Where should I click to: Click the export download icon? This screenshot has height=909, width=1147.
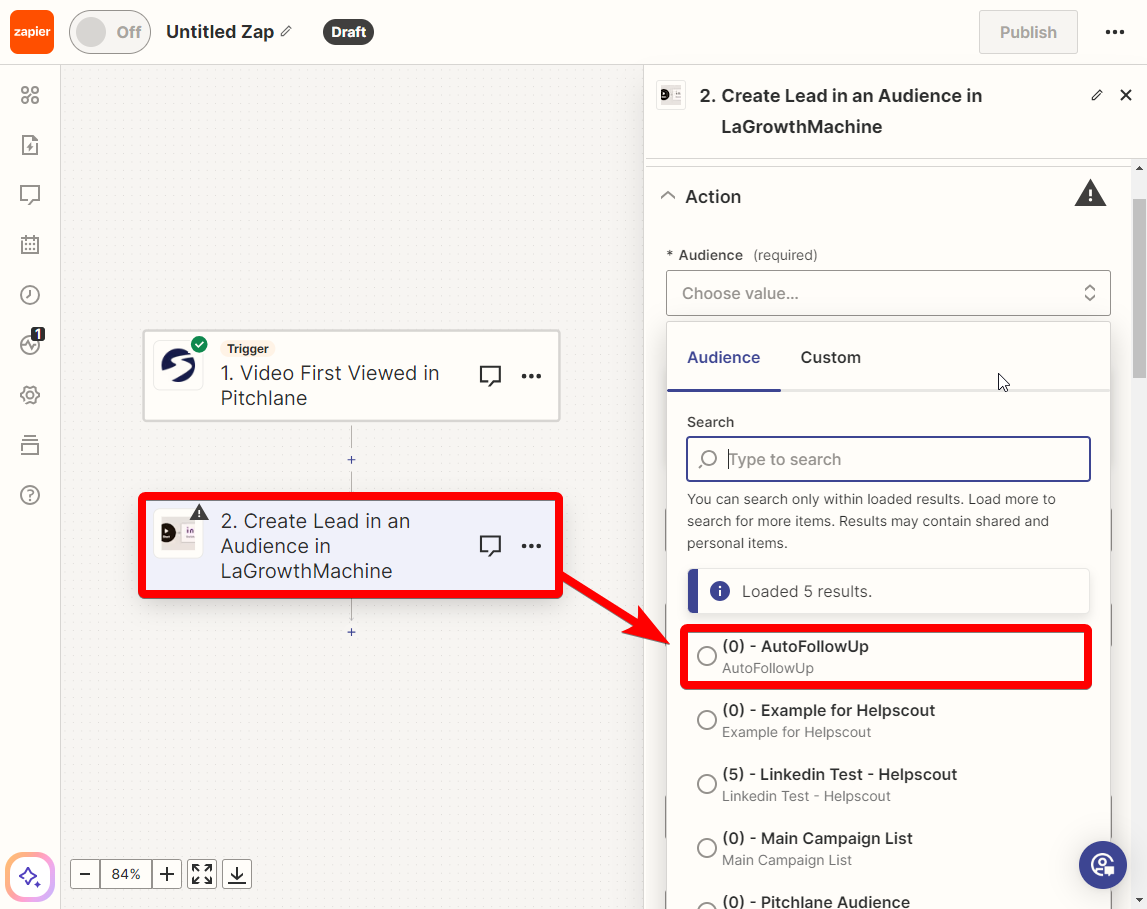tap(237, 874)
